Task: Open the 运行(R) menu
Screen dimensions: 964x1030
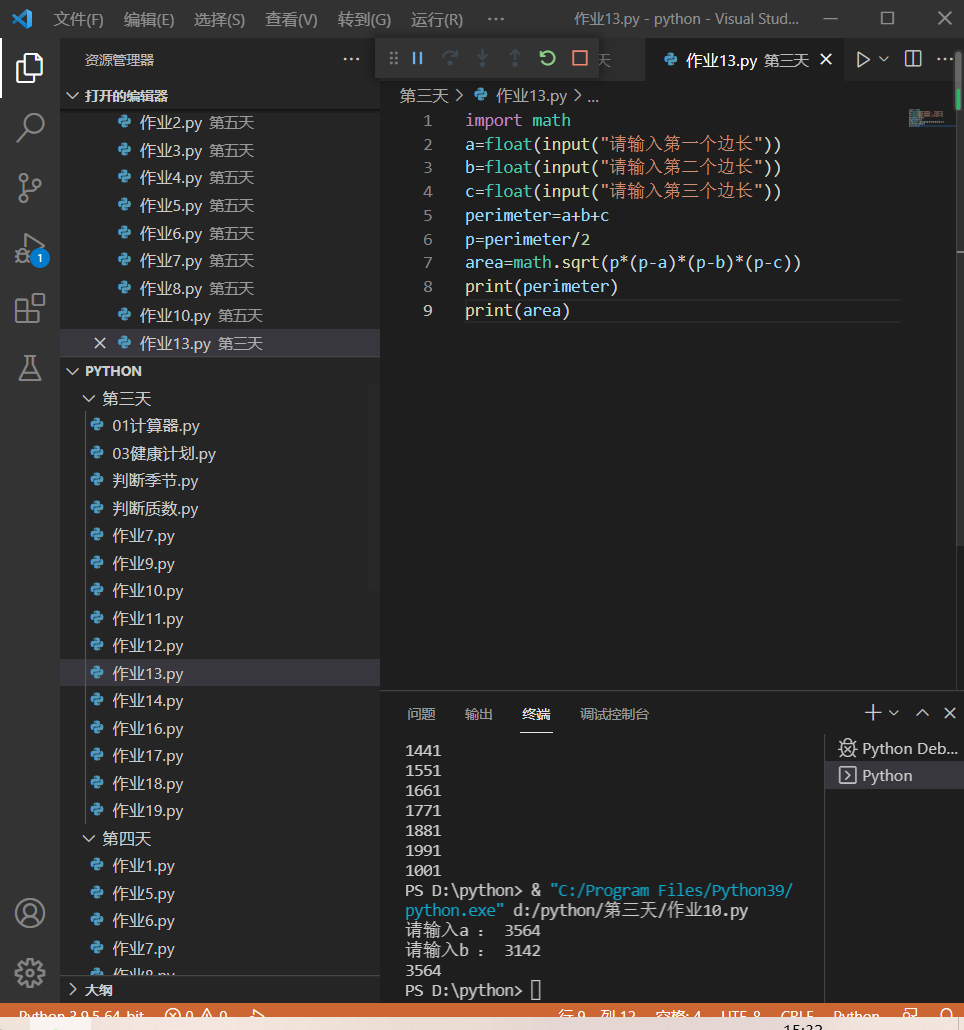Action: click(437, 19)
